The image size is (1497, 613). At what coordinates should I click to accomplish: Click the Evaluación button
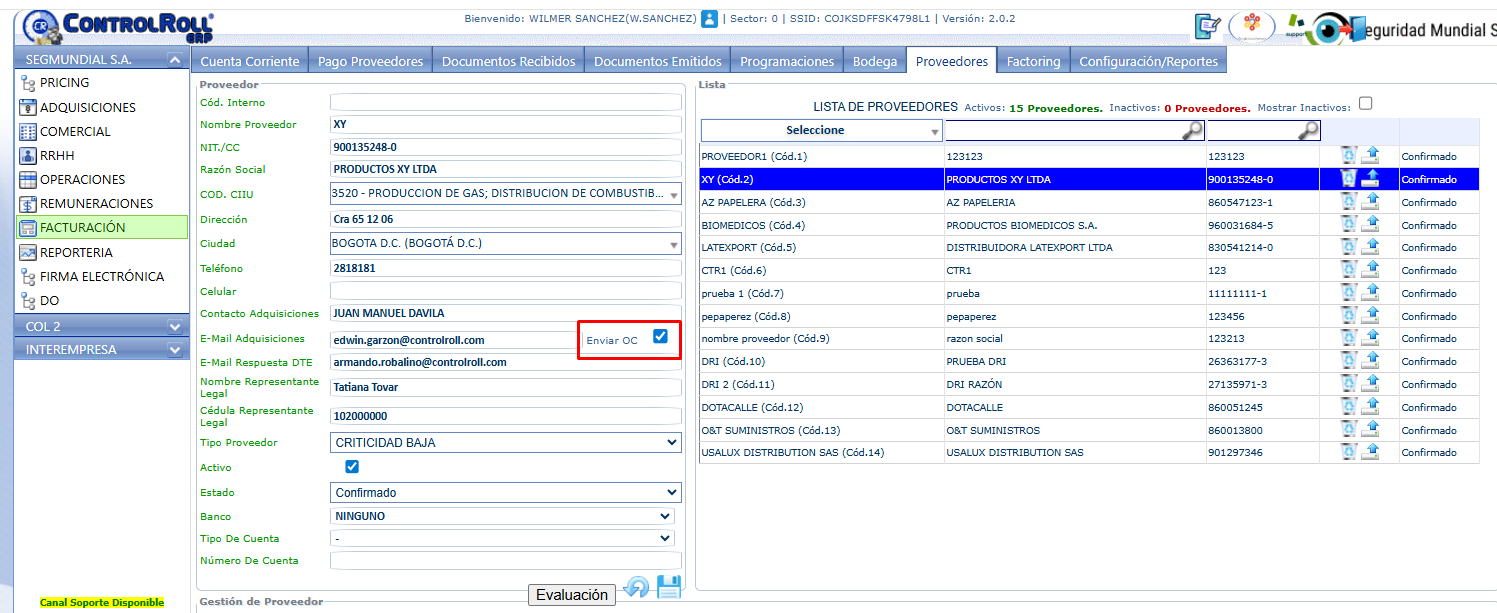click(572, 595)
